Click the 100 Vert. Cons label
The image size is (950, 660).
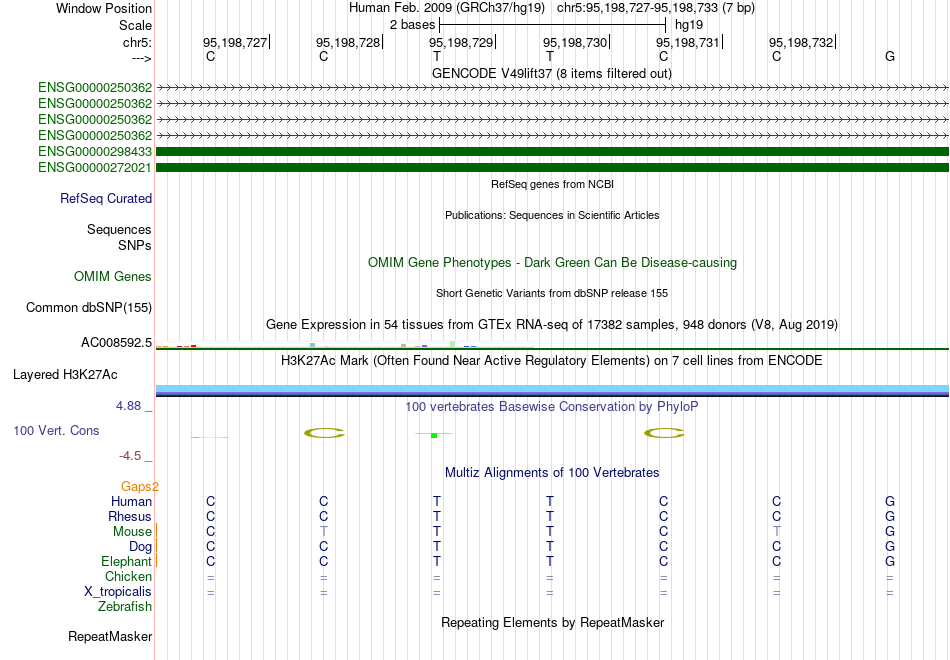56,431
